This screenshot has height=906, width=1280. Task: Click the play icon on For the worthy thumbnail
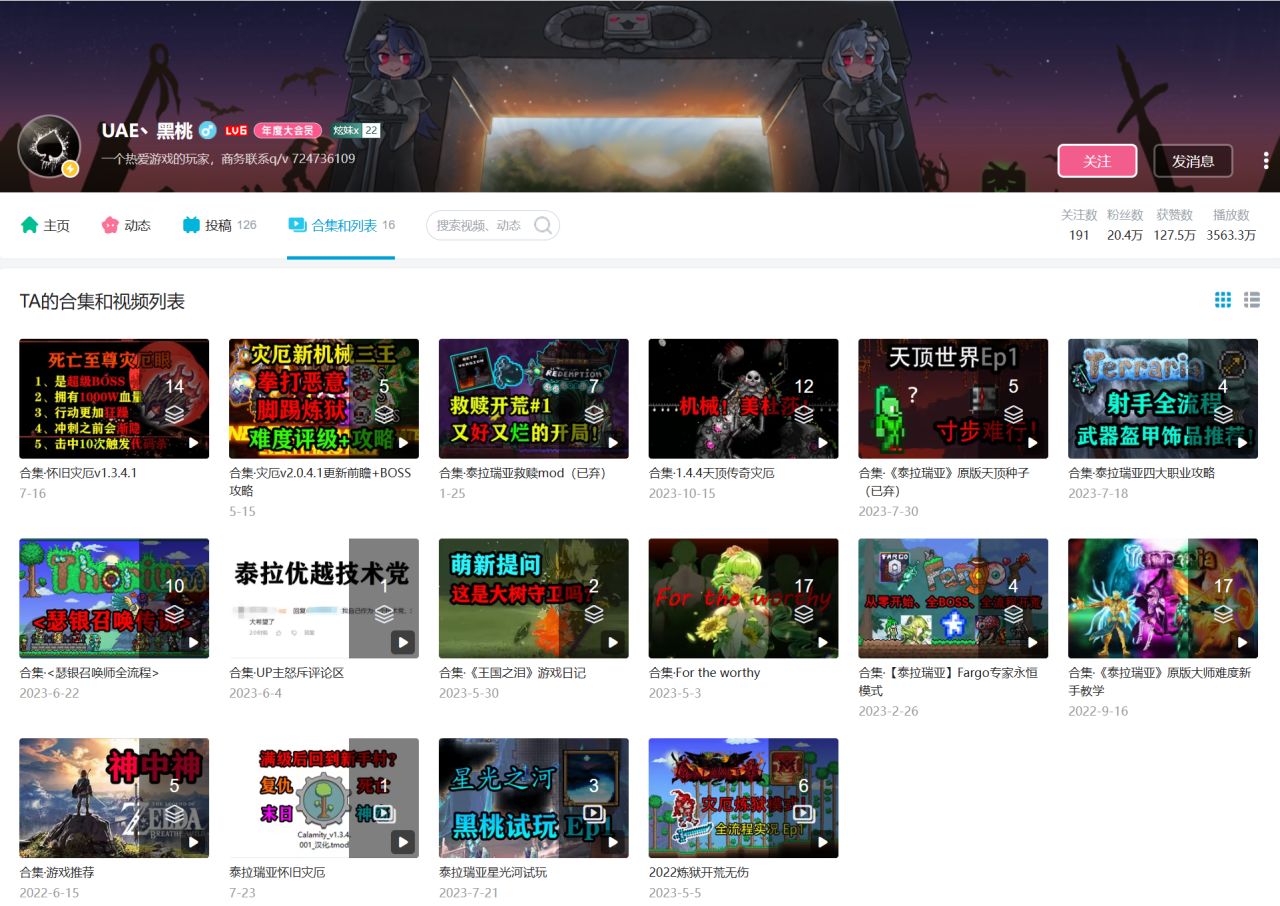(x=823, y=642)
